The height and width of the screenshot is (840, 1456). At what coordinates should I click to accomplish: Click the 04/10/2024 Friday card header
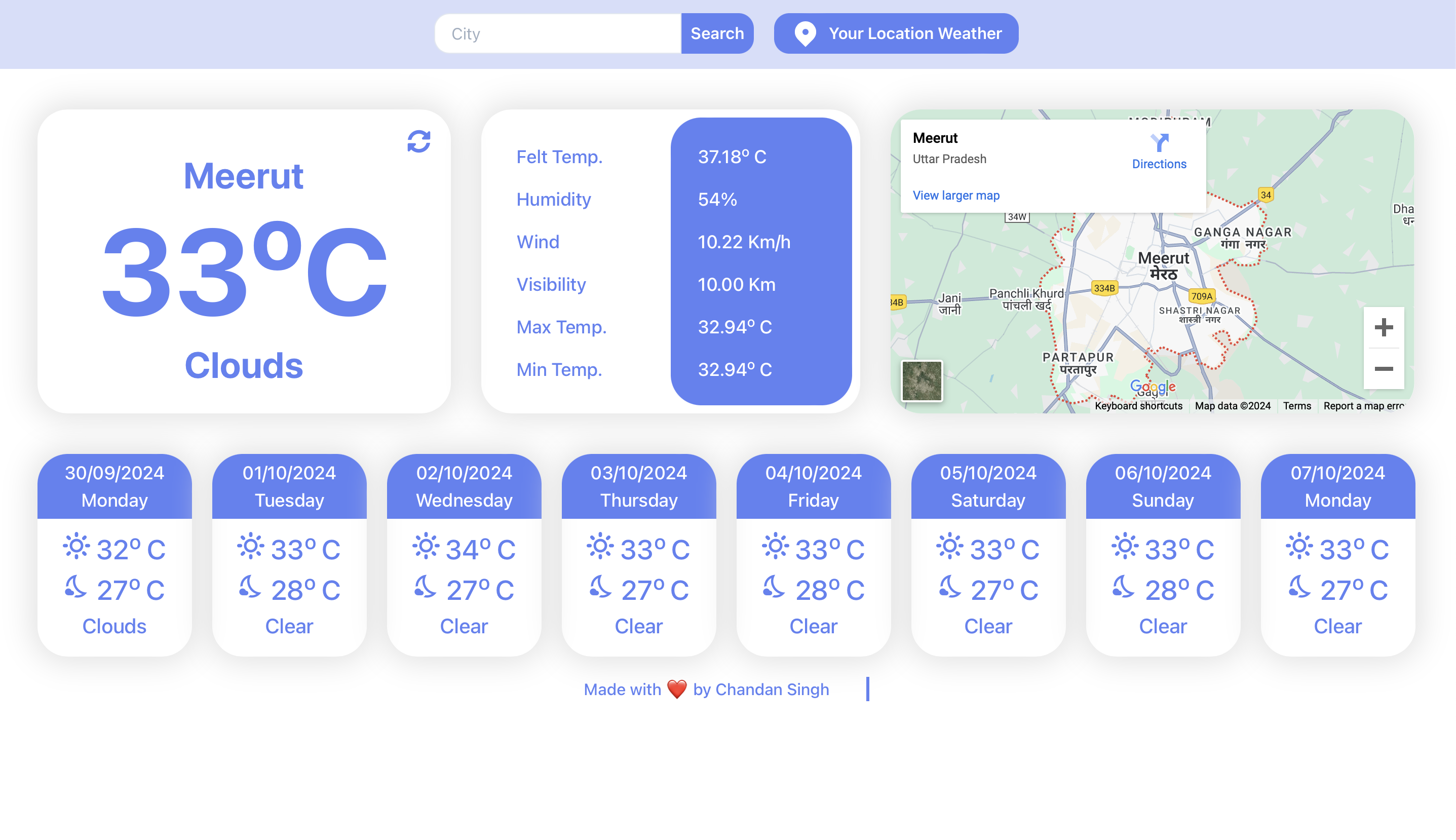pyautogui.click(x=814, y=486)
